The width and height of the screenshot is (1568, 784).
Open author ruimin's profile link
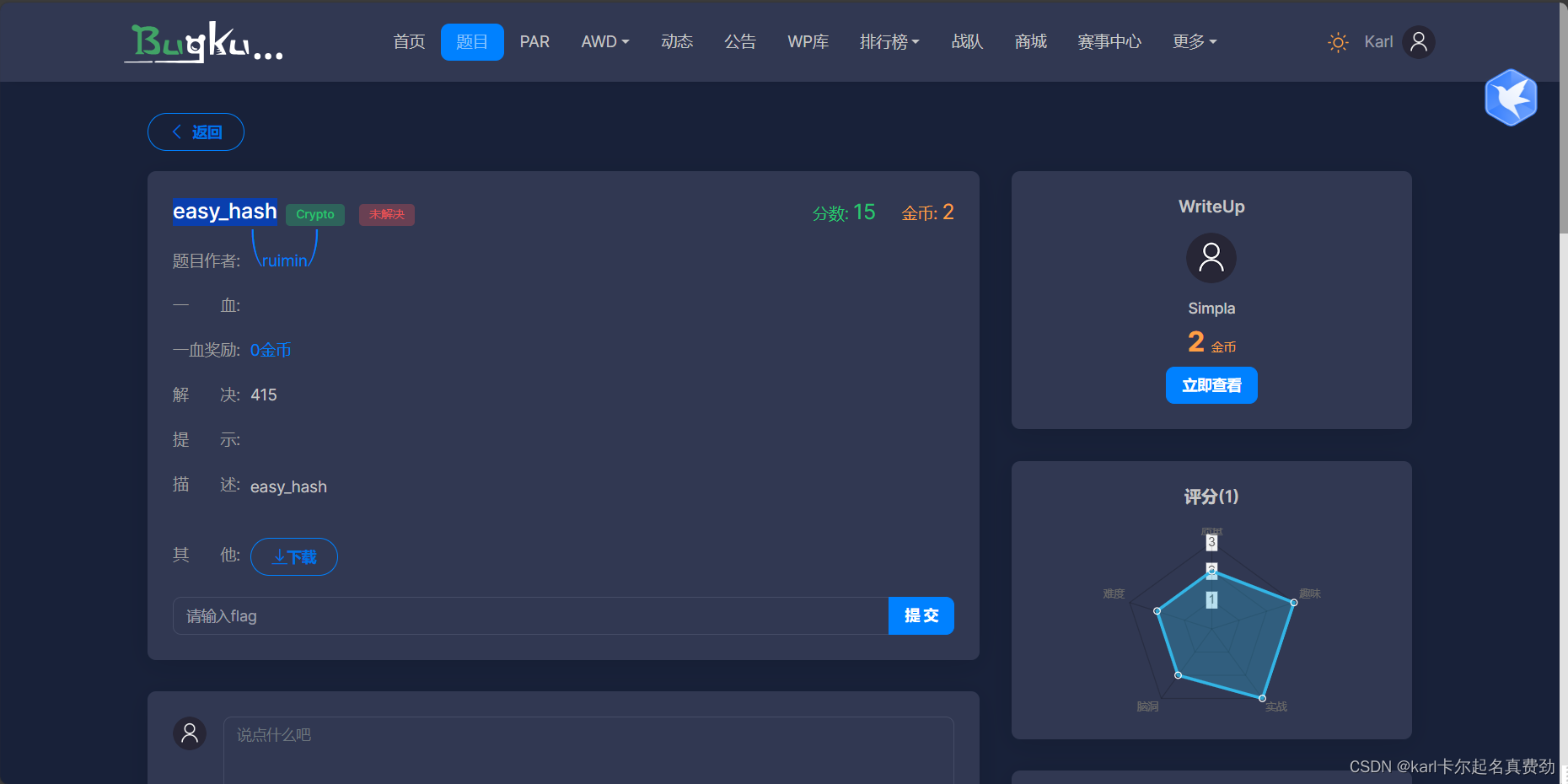click(x=284, y=260)
